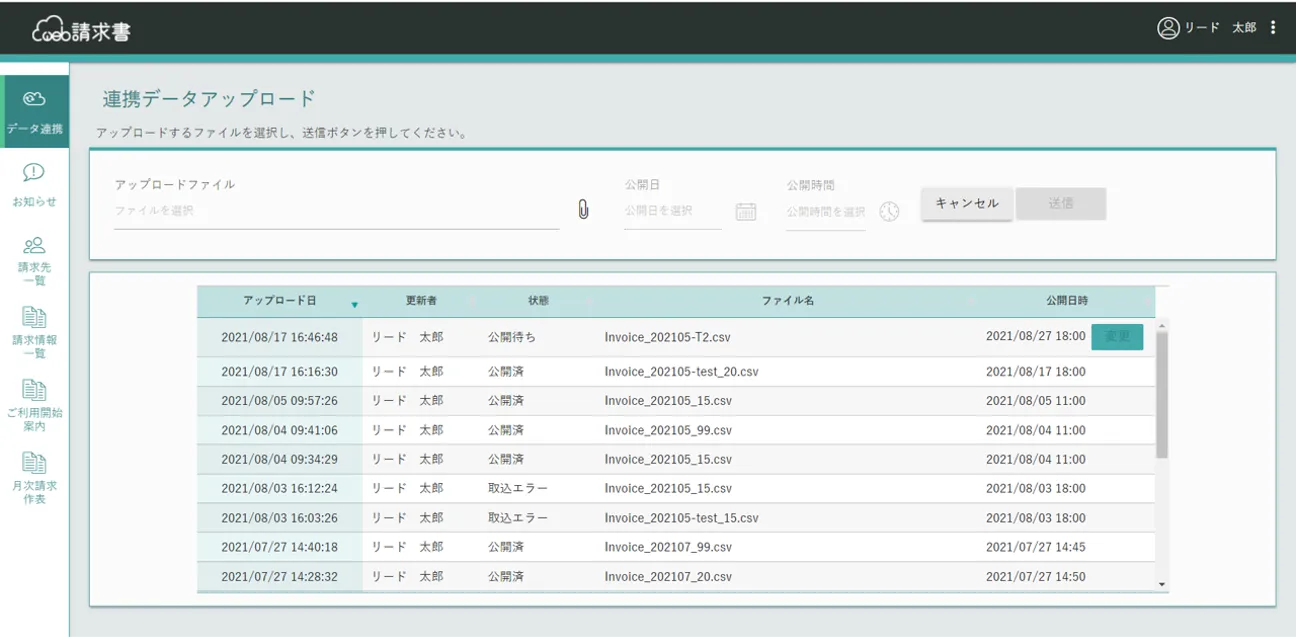Click the キャンセル button
The height and width of the screenshot is (637, 1296).
tap(967, 203)
